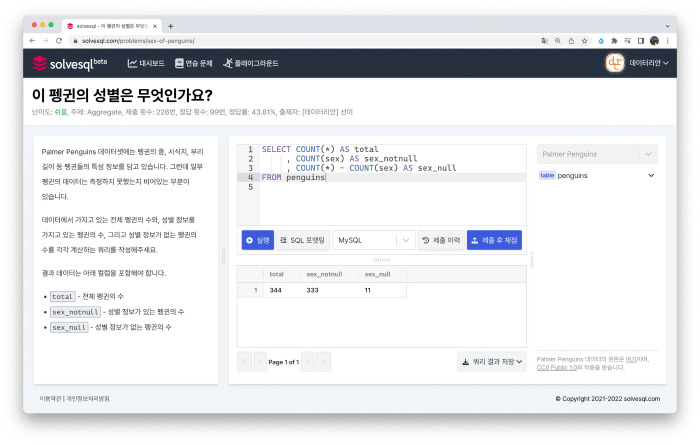Open a new browser tab
The image size is (700, 445).
coord(171,26)
